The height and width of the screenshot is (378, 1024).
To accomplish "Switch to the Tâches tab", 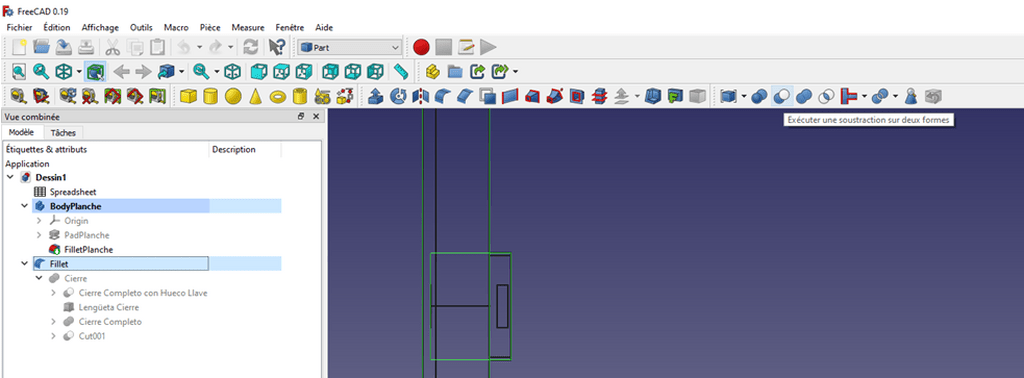I will [x=63, y=133].
